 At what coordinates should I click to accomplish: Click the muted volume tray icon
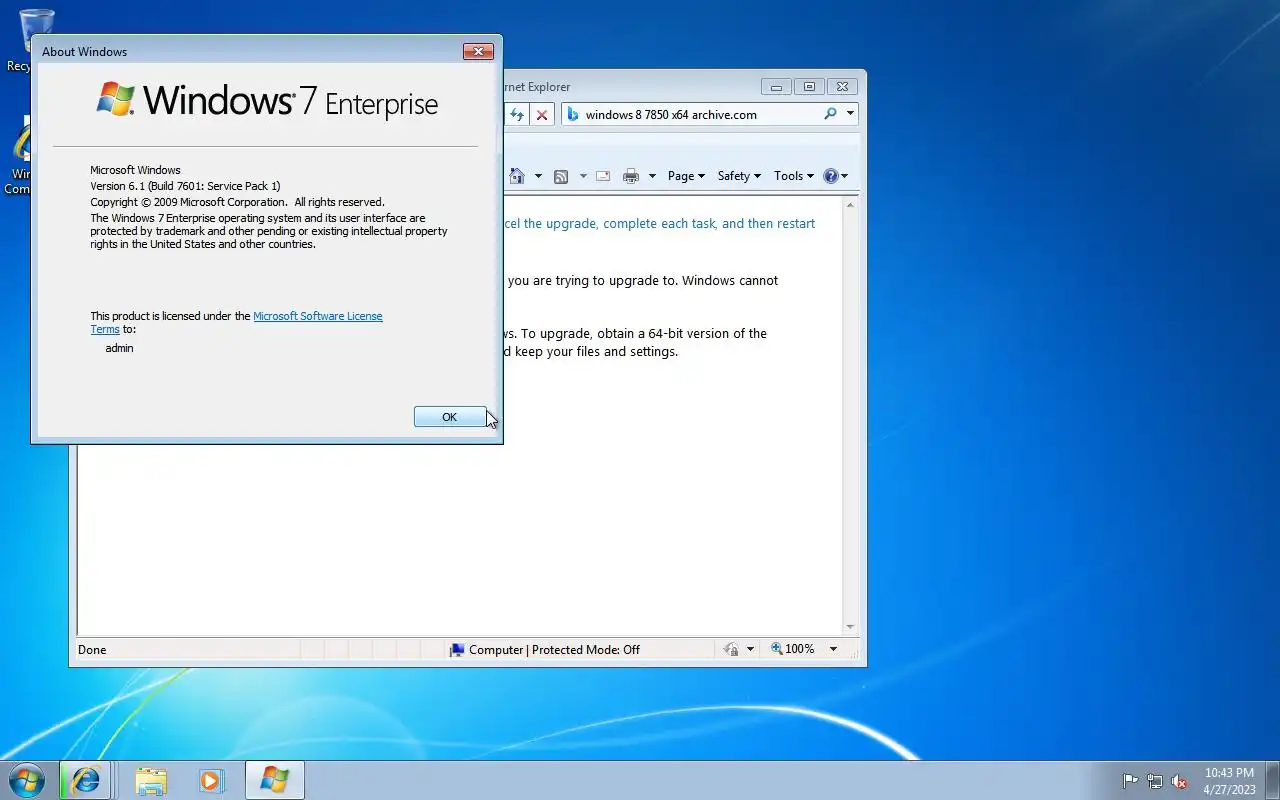pyautogui.click(x=1180, y=781)
